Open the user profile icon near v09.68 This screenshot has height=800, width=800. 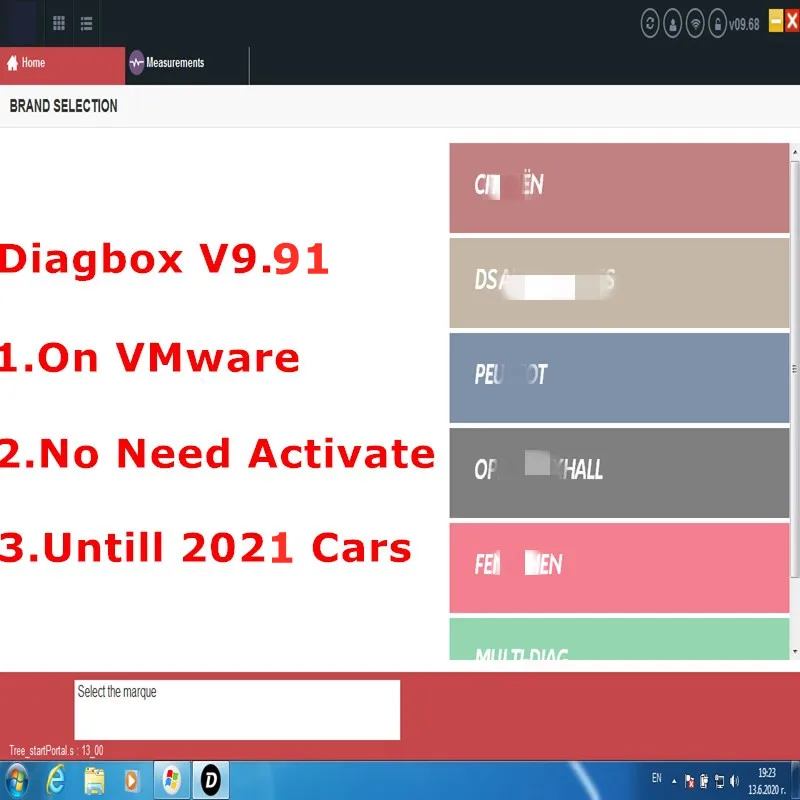coord(671,23)
